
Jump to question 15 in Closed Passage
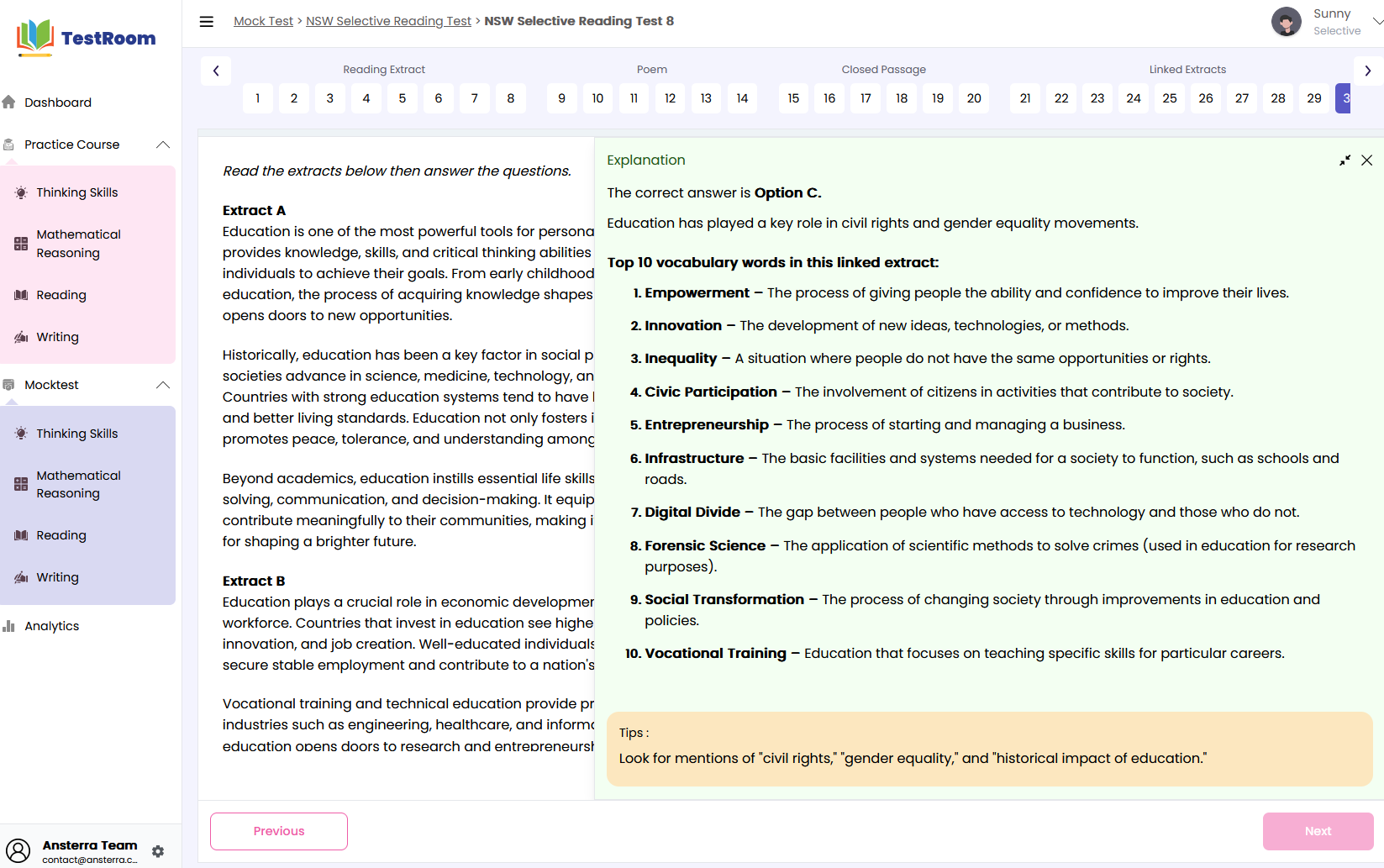click(x=793, y=98)
